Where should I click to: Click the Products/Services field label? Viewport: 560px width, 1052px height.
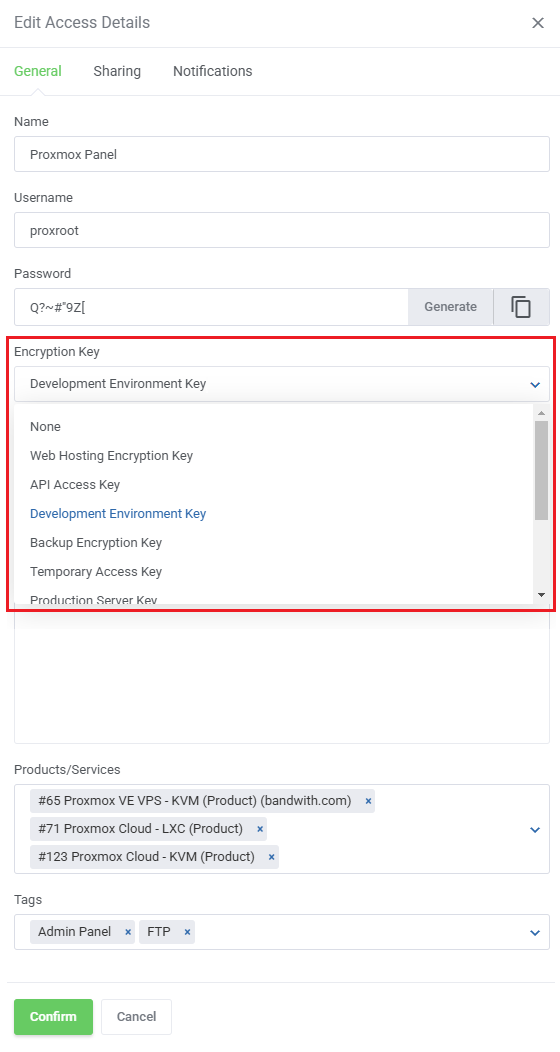pyautogui.click(x=67, y=770)
